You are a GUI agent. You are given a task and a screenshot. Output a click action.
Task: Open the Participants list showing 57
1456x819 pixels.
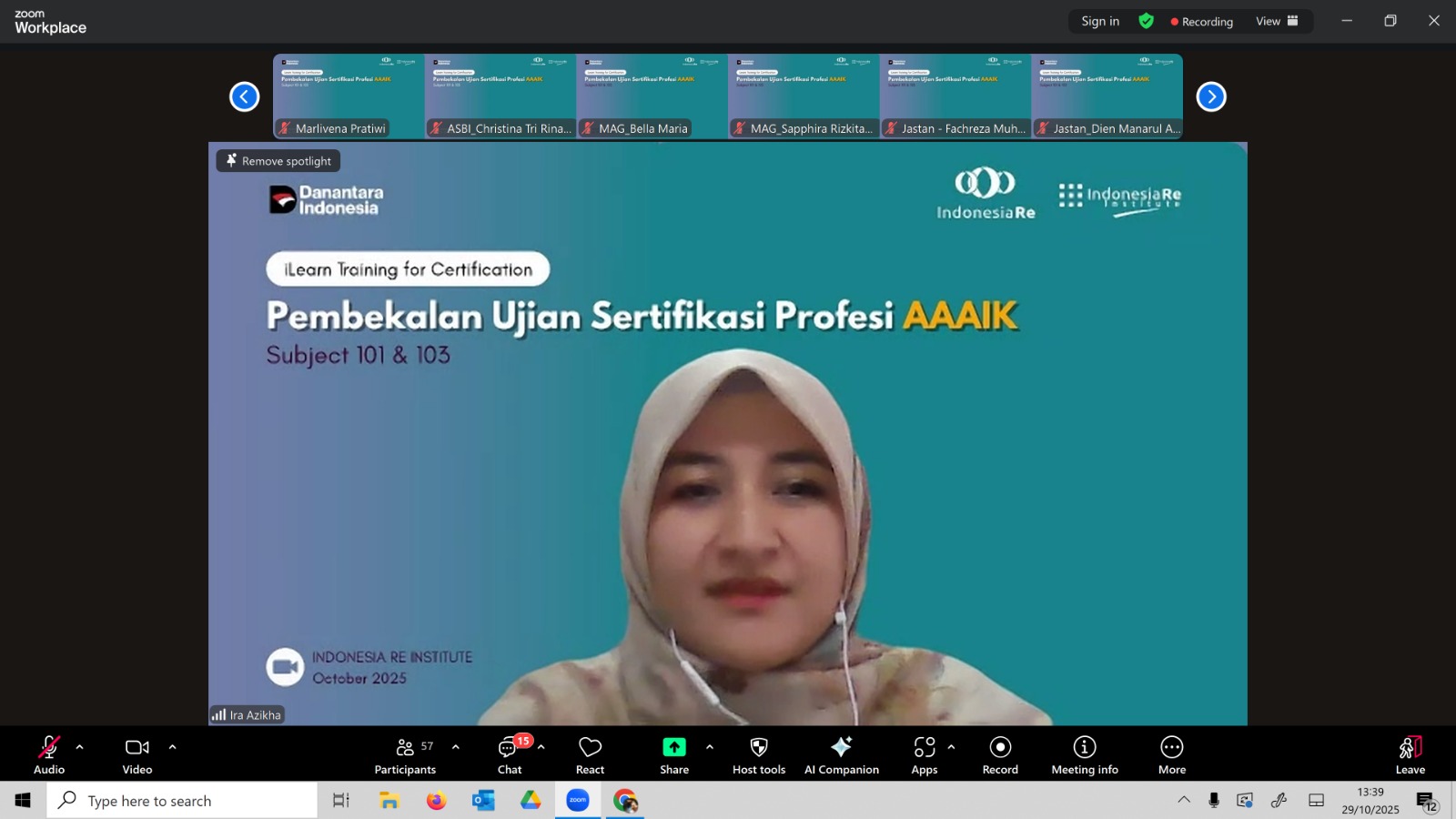pos(405,754)
